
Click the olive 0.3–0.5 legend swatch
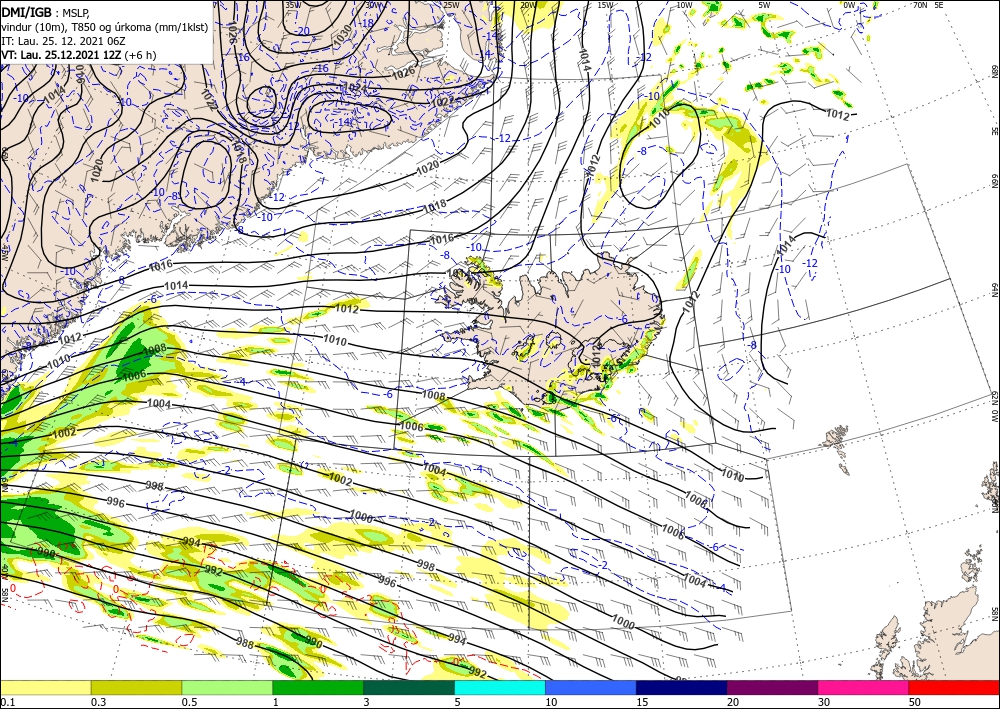tap(136, 687)
